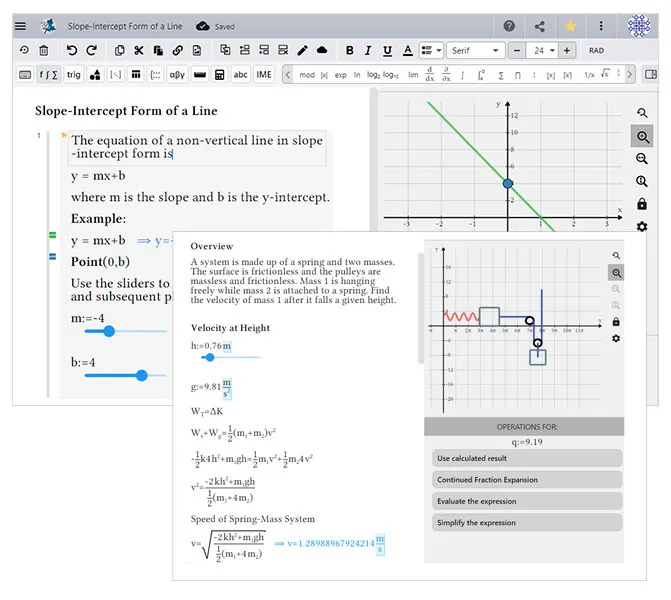The width and height of the screenshot is (671, 600).
Task: Click Evaluate the expression button
Action: (x=527, y=501)
